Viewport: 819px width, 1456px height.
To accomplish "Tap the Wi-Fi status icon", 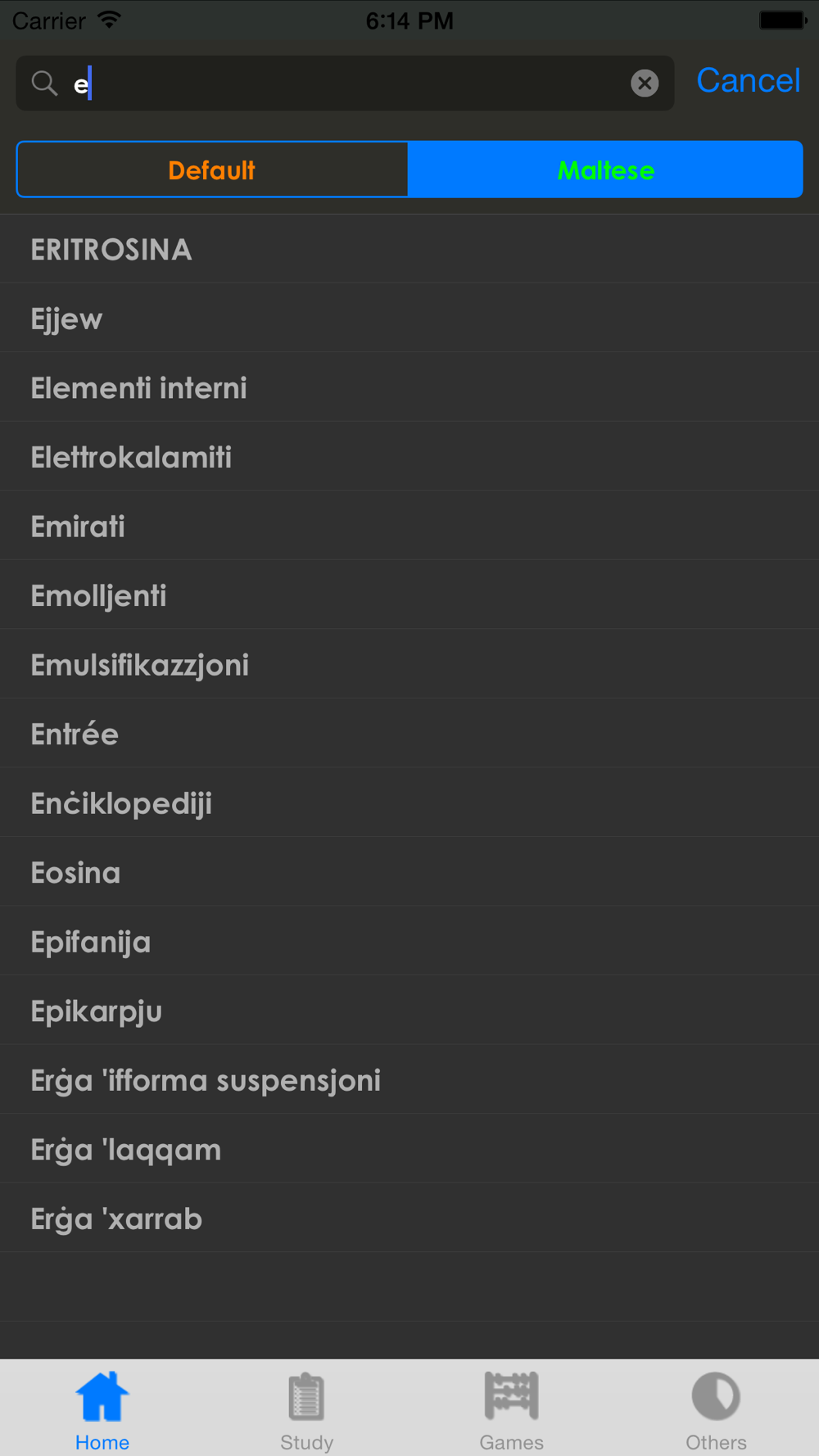I will pos(108,20).
